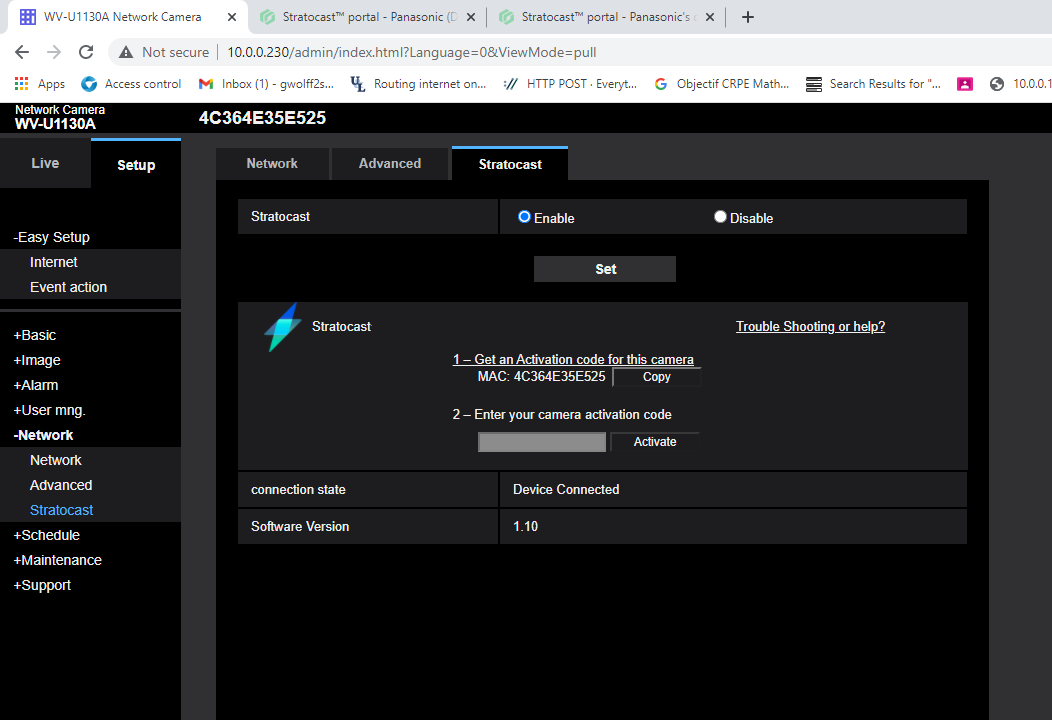
Task: Open the Trouble Shooting or help link
Action: 810,327
